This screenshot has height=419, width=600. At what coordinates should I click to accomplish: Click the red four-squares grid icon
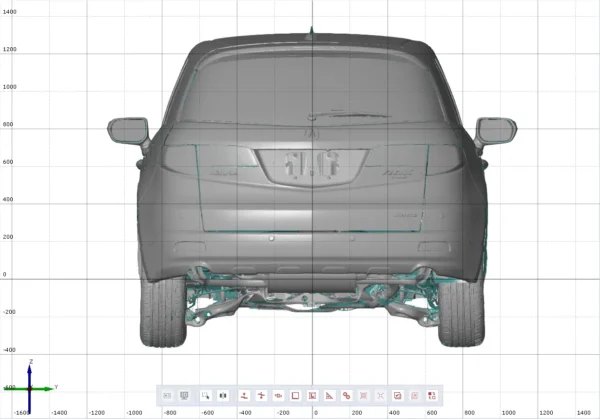point(432,395)
